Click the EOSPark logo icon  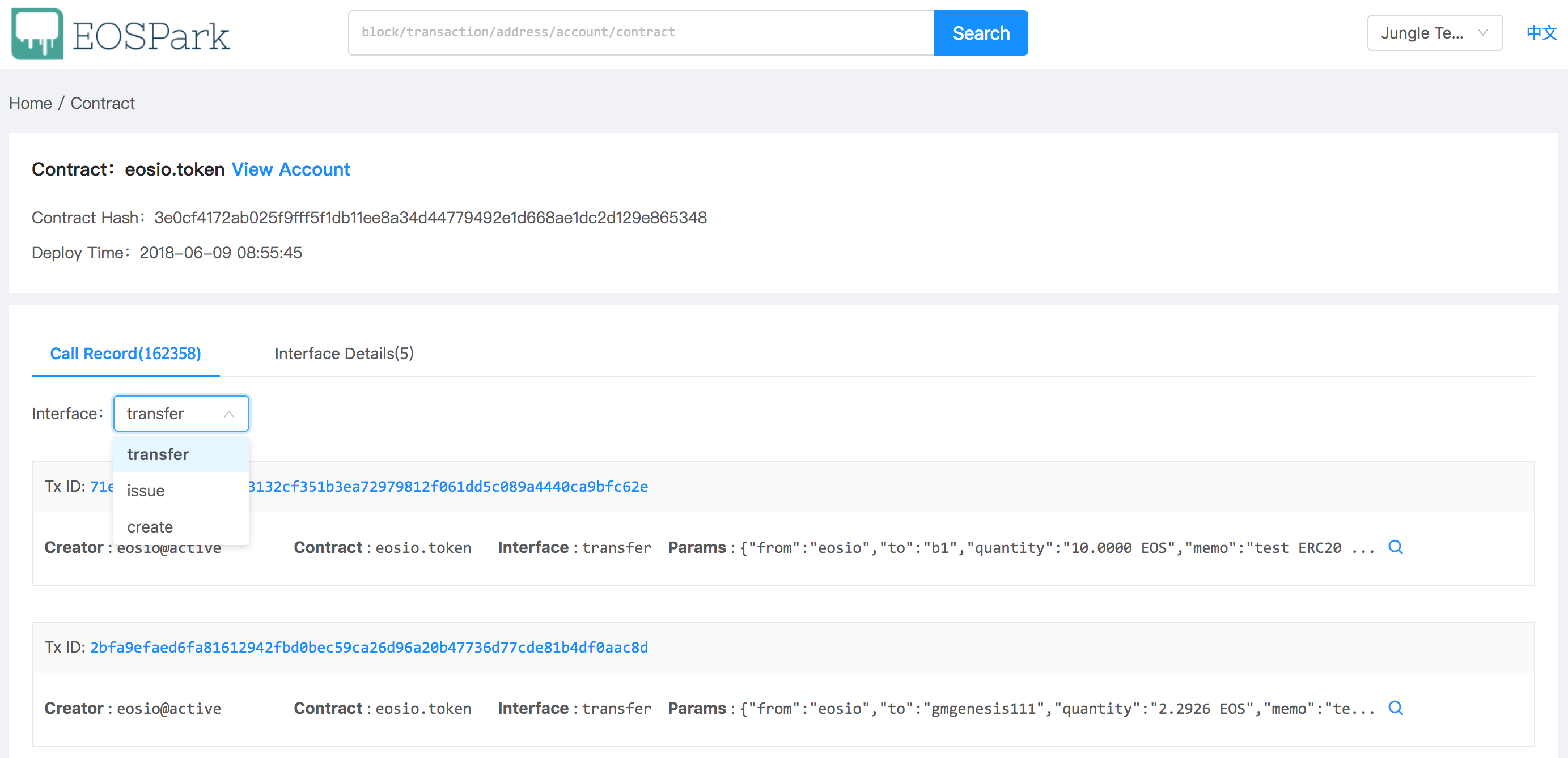tap(36, 33)
